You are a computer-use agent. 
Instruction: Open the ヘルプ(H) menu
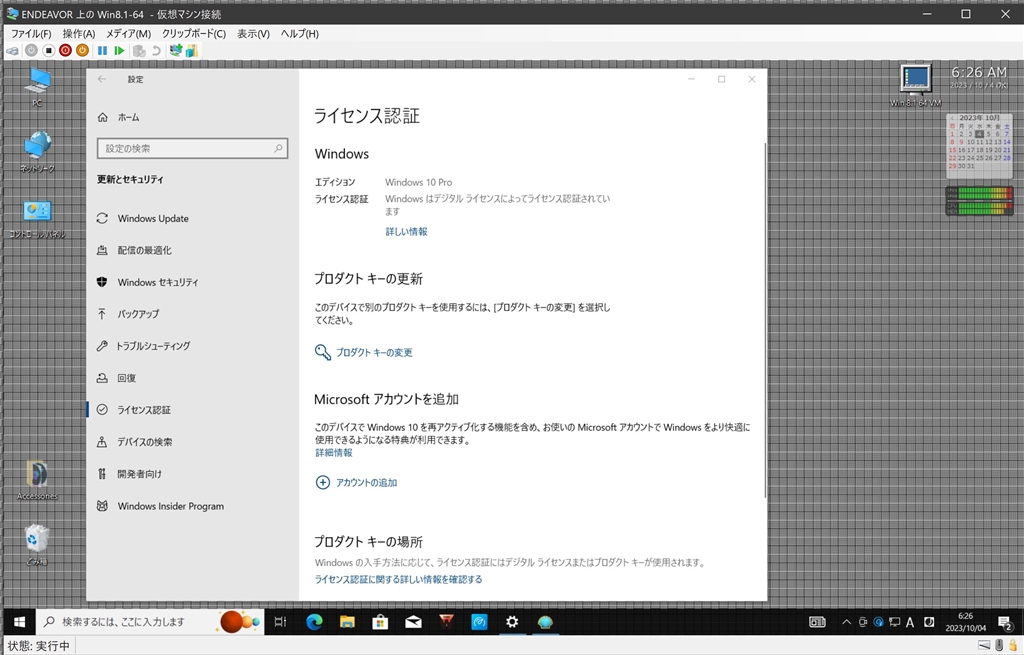pyautogui.click(x=300, y=33)
